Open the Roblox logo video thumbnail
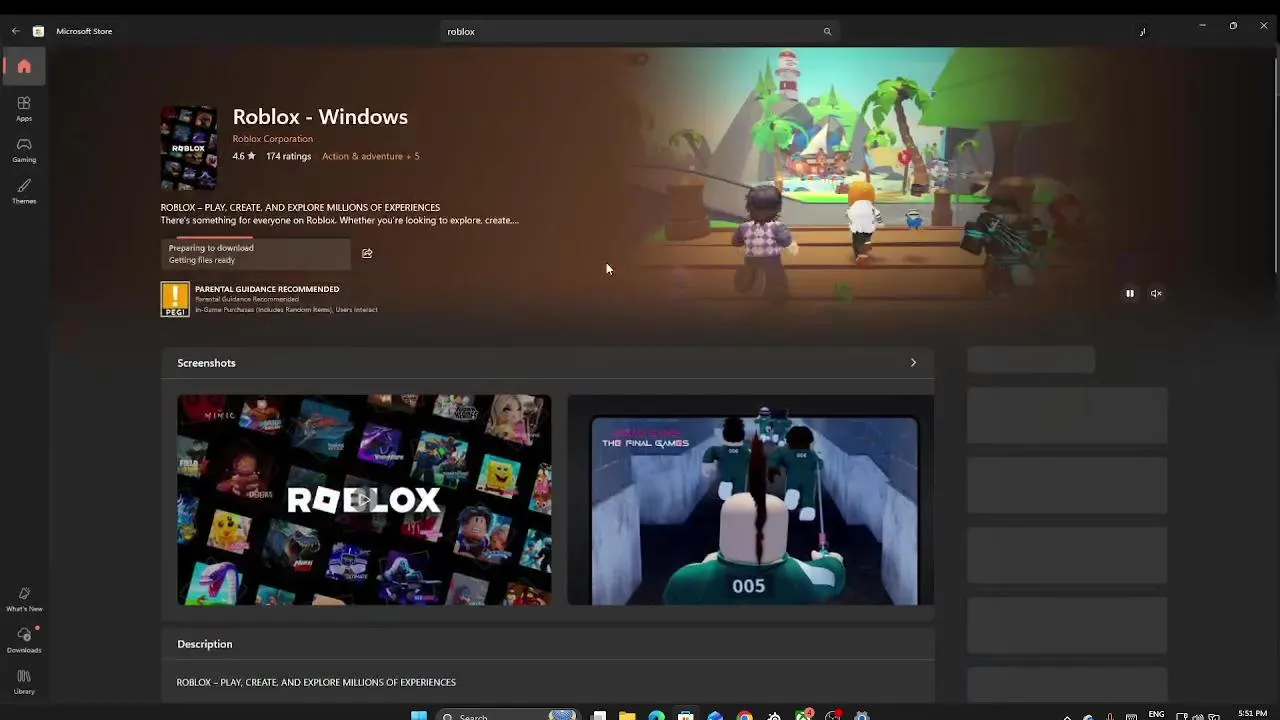1280x720 pixels. (364, 500)
